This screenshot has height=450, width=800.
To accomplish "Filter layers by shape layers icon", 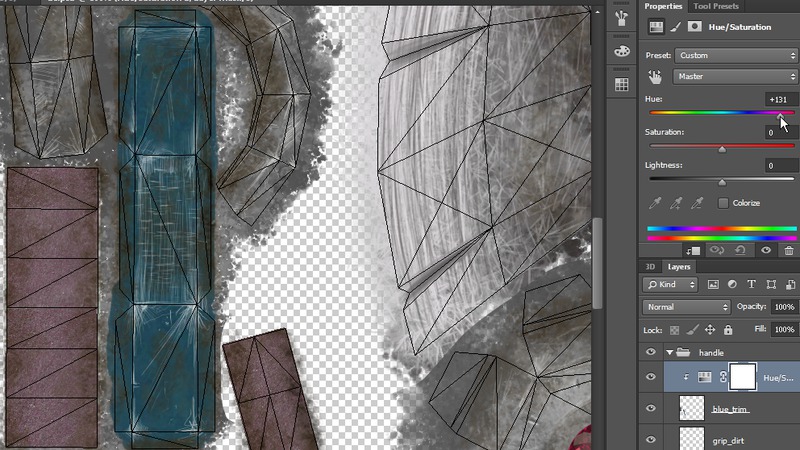I will click(x=771, y=285).
